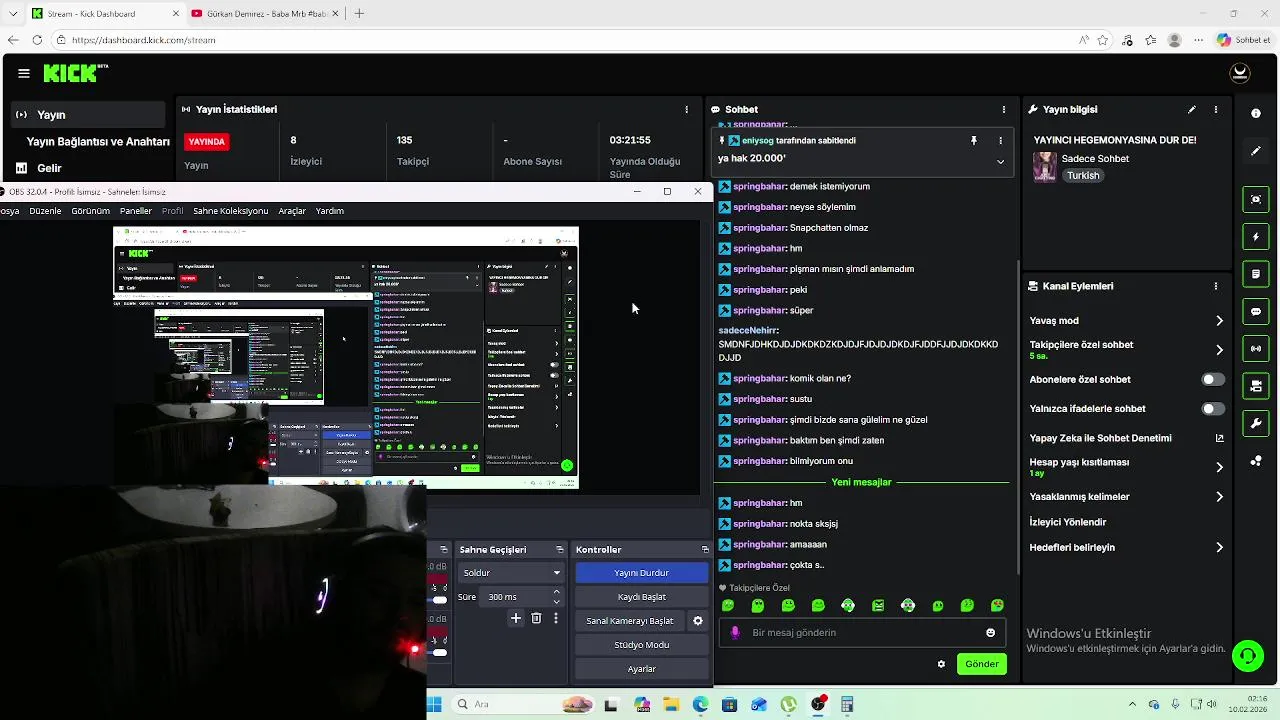This screenshot has height=720, width=1280.
Task: Click the wrench icon in right sidebar
Action: click(1256, 423)
